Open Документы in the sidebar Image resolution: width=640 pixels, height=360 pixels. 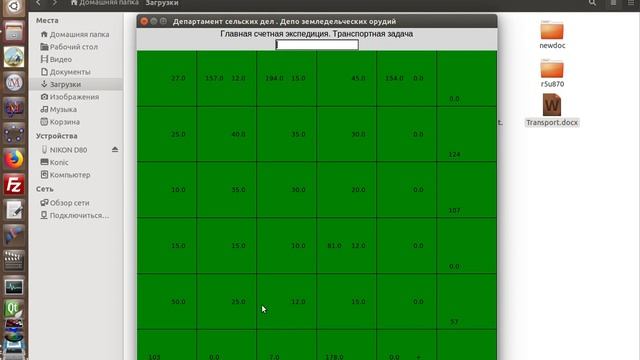pyautogui.click(x=76, y=72)
